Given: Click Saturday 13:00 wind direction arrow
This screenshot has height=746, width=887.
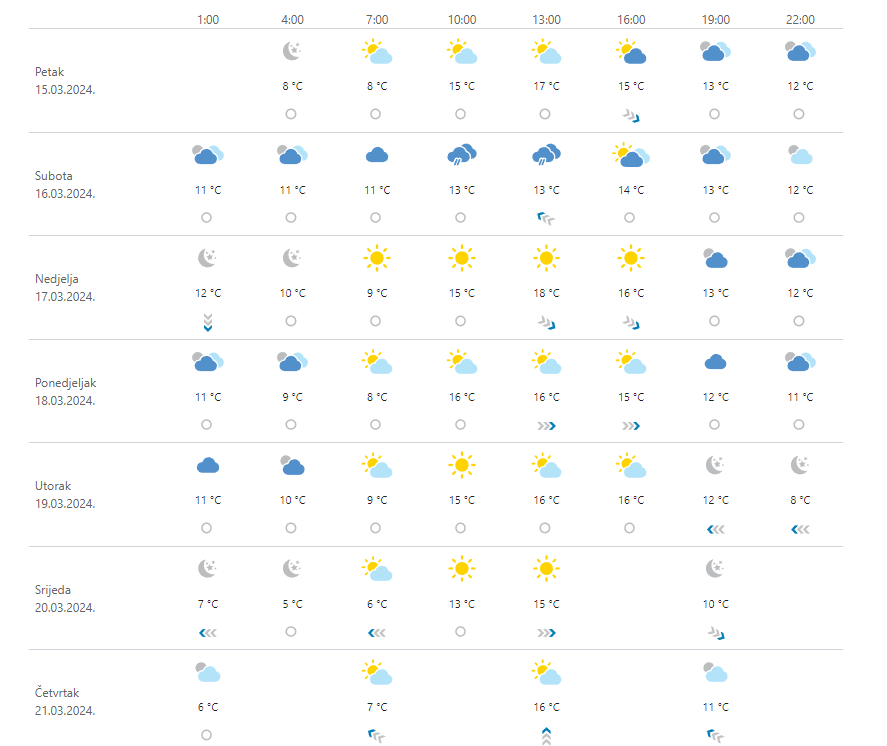Looking at the screenshot, I should pyautogui.click(x=546, y=218).
